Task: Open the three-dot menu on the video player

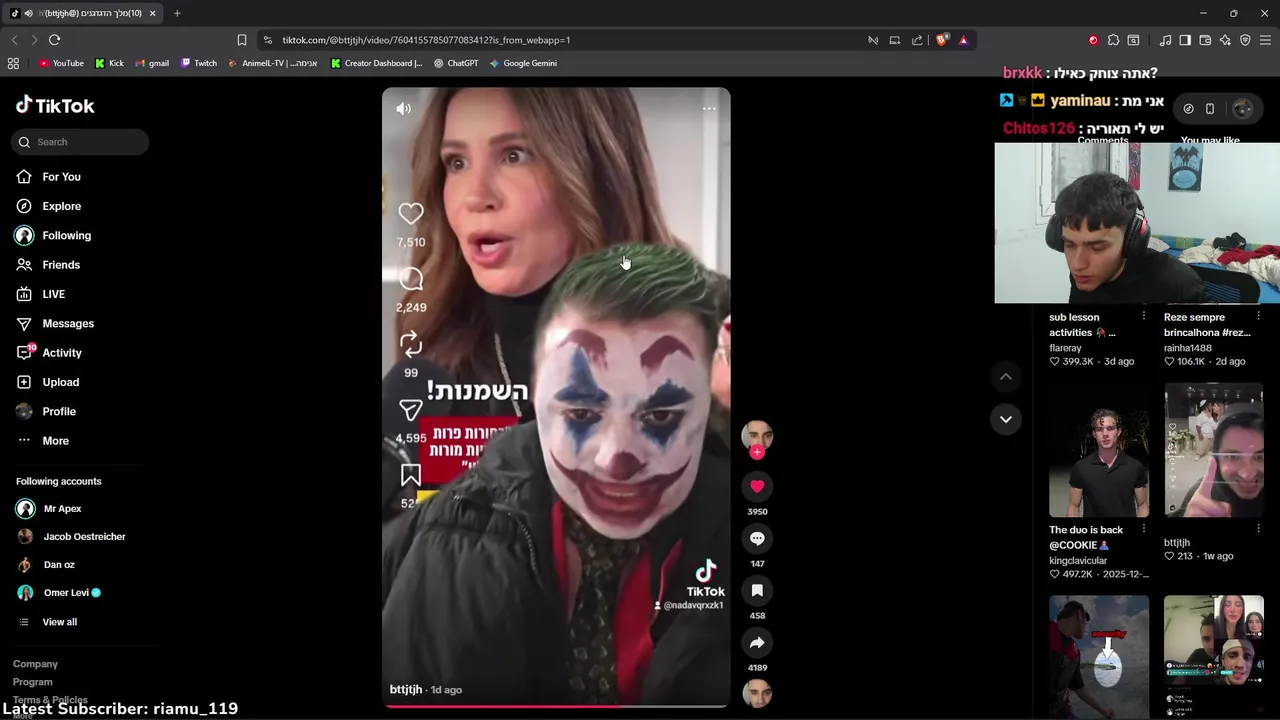Action: [x=709, y=109]
